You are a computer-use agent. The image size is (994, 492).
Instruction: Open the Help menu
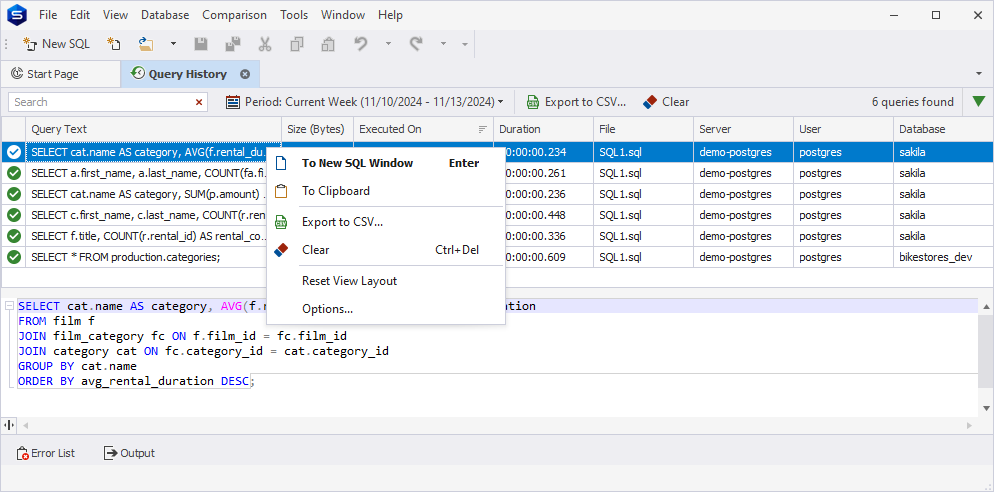pos(390,15)
